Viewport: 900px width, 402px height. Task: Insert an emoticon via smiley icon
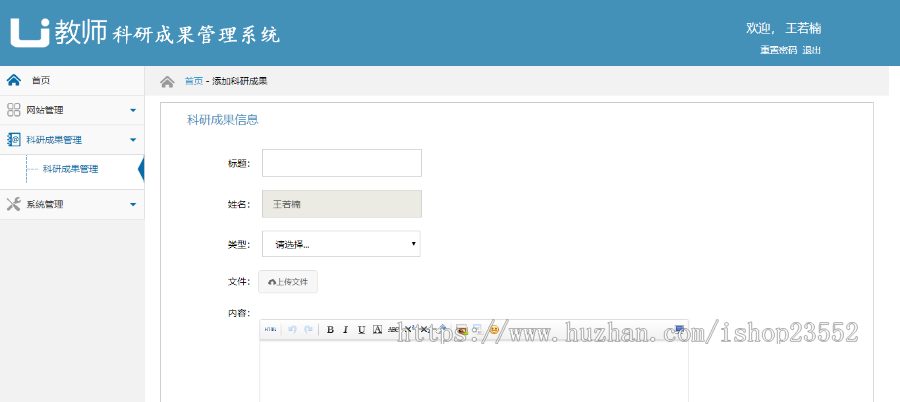click(x=494, y=329)
